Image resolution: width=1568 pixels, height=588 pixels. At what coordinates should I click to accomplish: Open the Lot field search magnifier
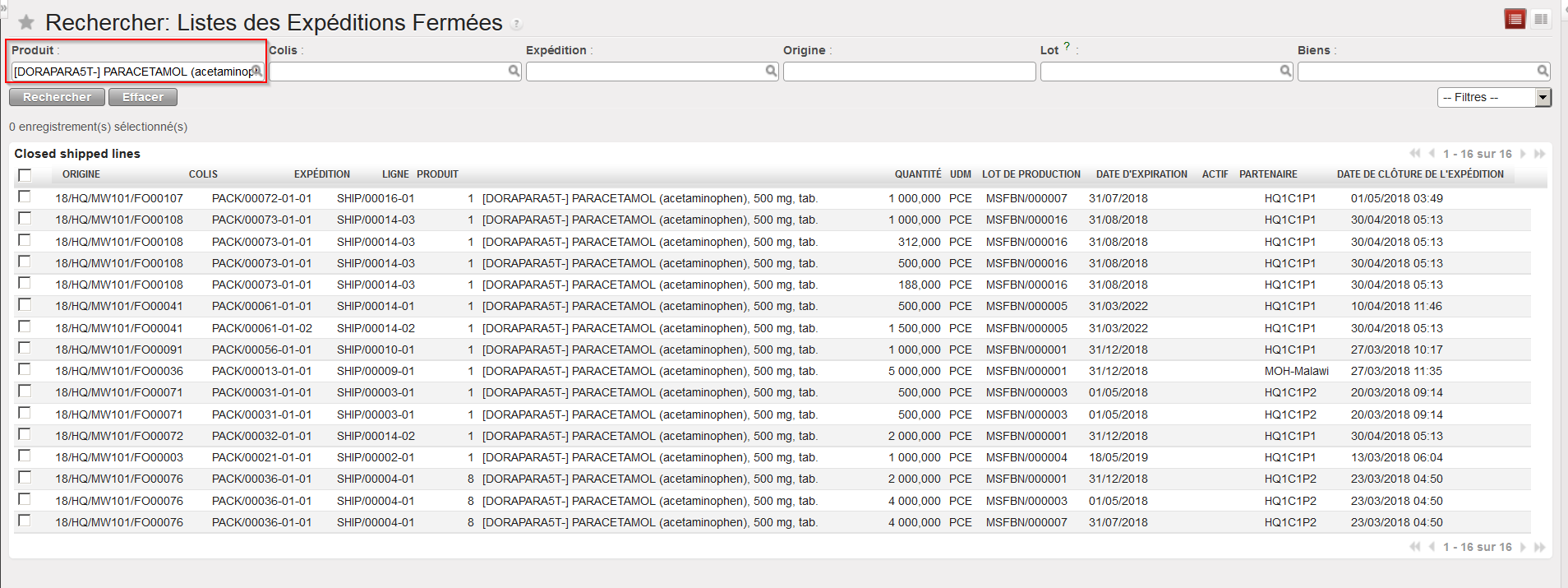(x=1285, y=72)
